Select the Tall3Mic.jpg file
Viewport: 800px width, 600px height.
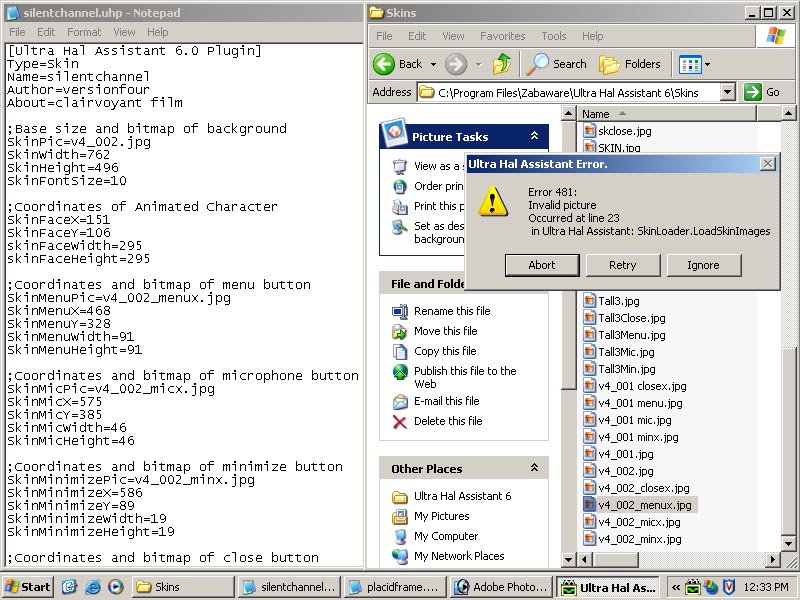pos(619,352)
